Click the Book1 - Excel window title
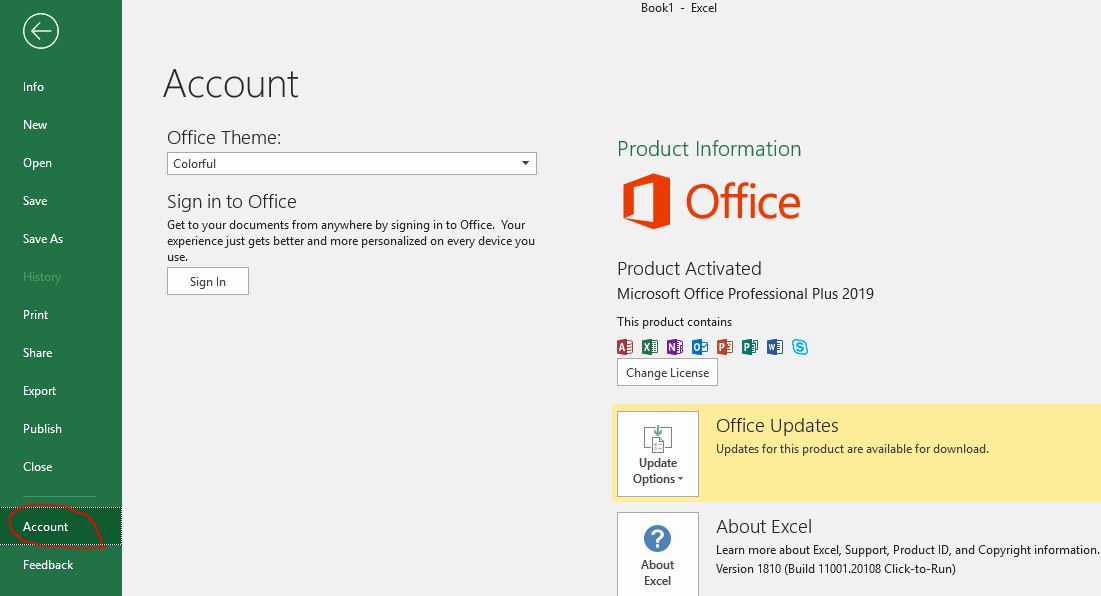Screen dimensions: 1101x596 pos(679,8)
